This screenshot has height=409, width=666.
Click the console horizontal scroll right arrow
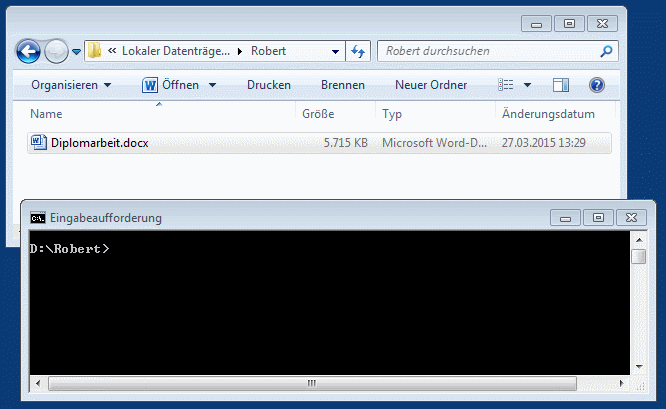pyautogui.click(x=622, y=384)
